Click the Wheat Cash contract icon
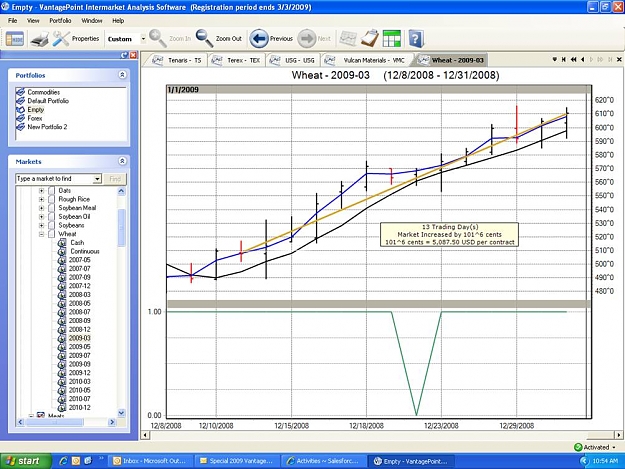 [62, 243]
